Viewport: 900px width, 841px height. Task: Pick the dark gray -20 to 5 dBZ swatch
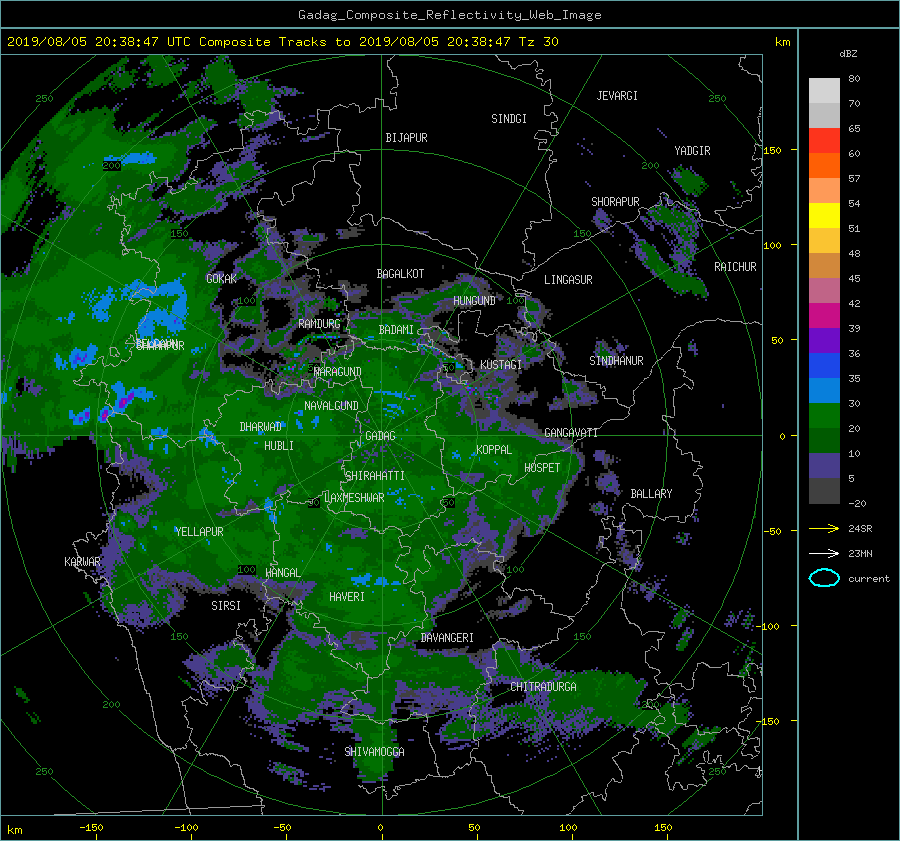(x=824, y=491)
